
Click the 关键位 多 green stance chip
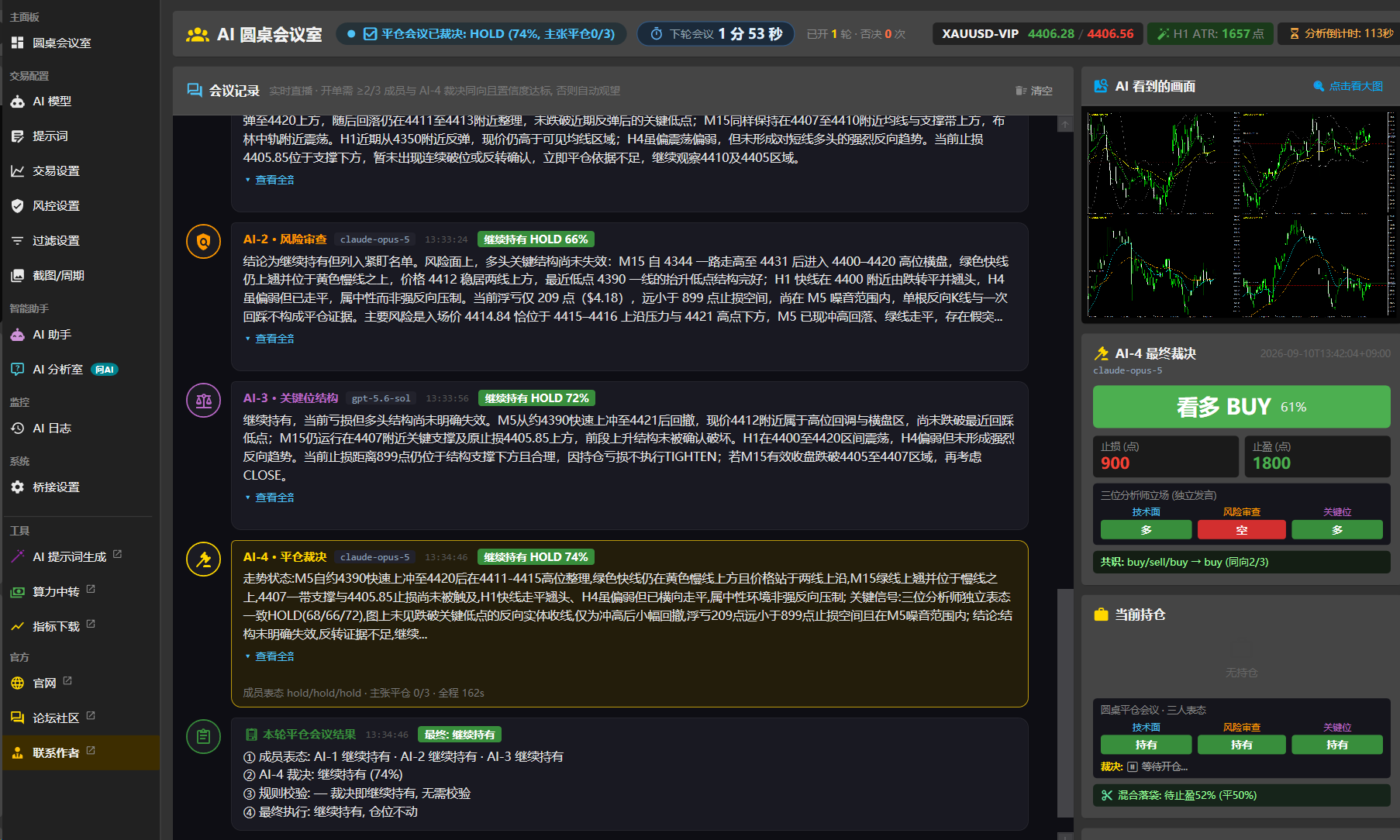pyautogui.click(x=1336, y=529)
